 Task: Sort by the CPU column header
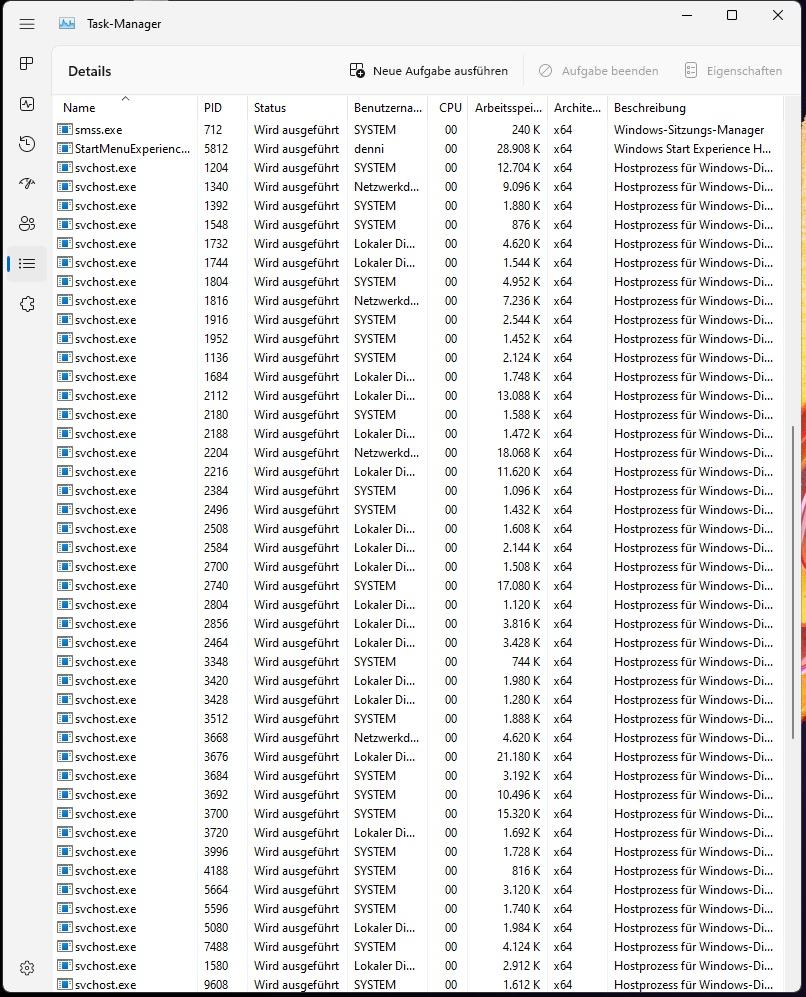click(448, 107)
